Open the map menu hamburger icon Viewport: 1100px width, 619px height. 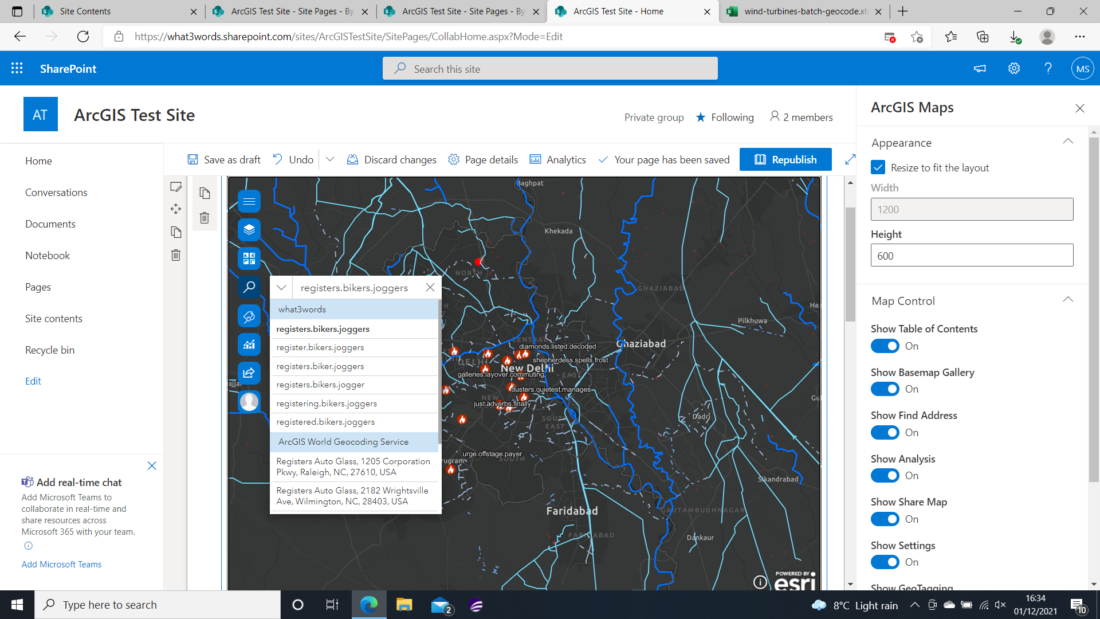(x=249, y=201)
